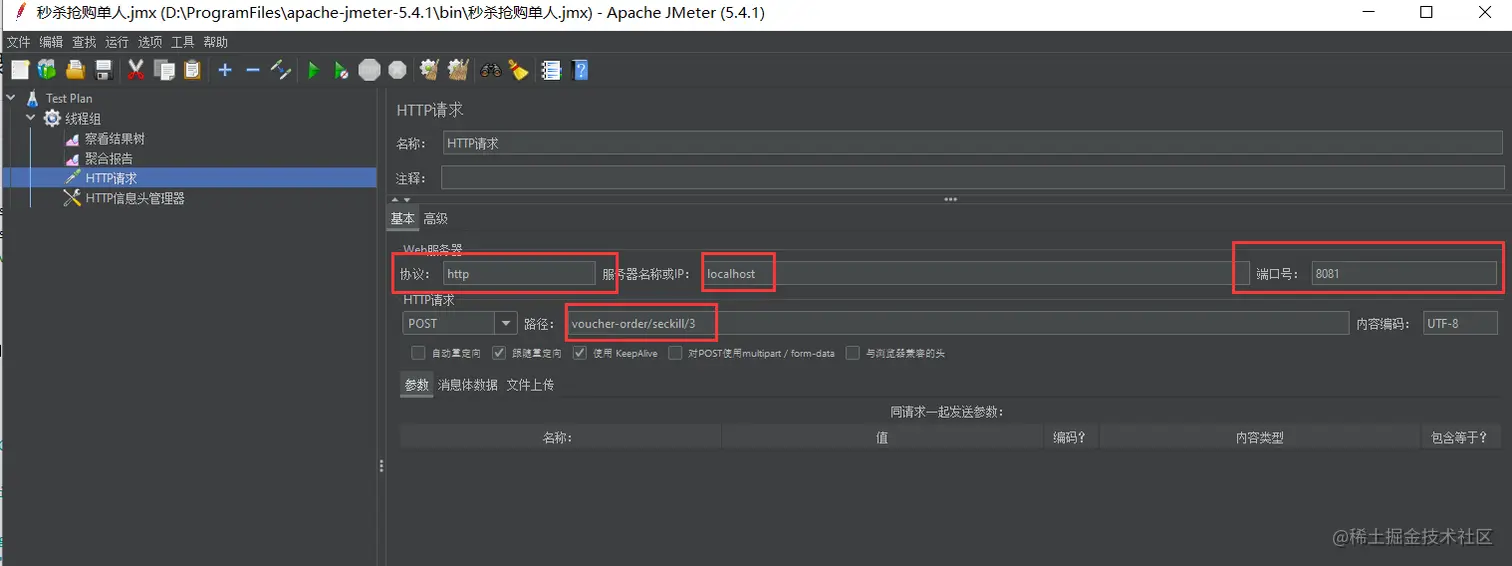Shut down test threads with shutdown icon

[x=398, y=70]
